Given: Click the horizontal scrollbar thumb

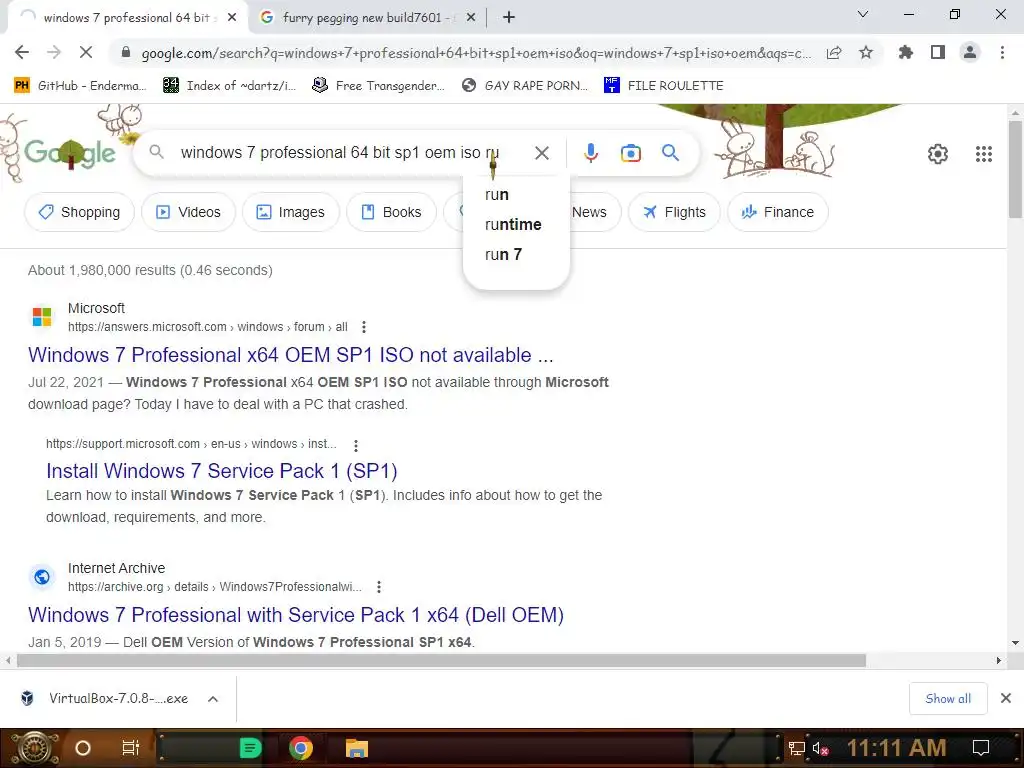Looking at the screenshot, I should click(441, 661).
